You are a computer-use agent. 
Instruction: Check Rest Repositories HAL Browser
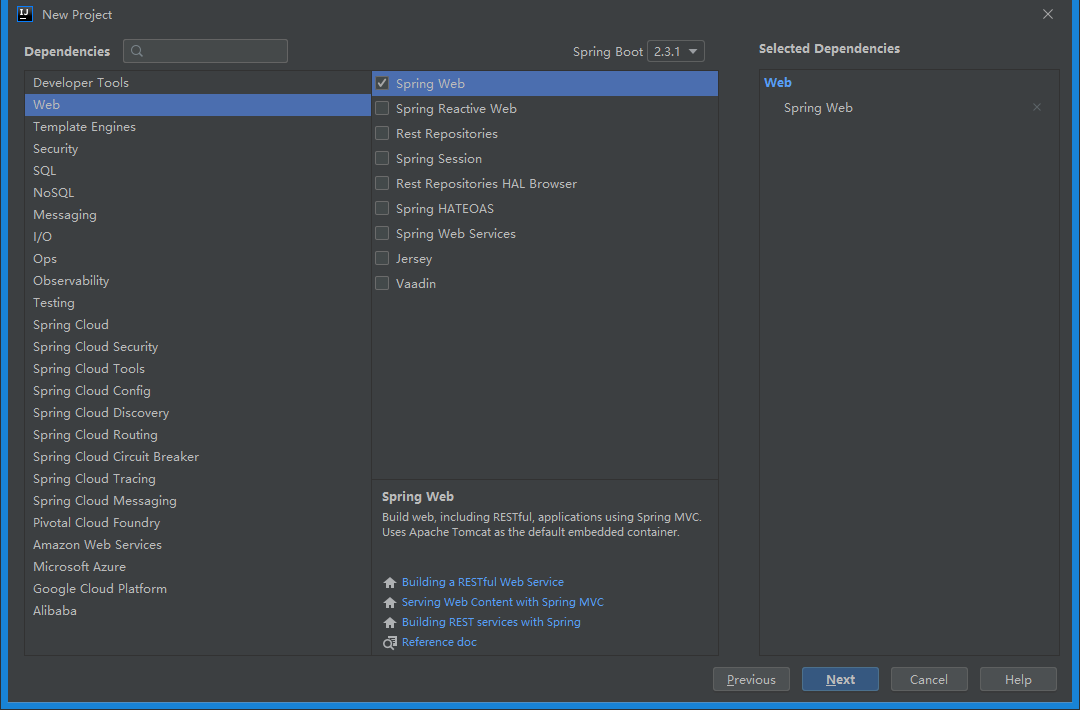click(382, 183)
